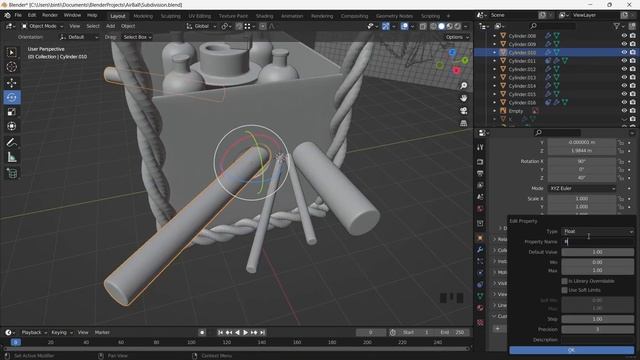Open the Texture properties tab
640x360 pixels.
480,322
